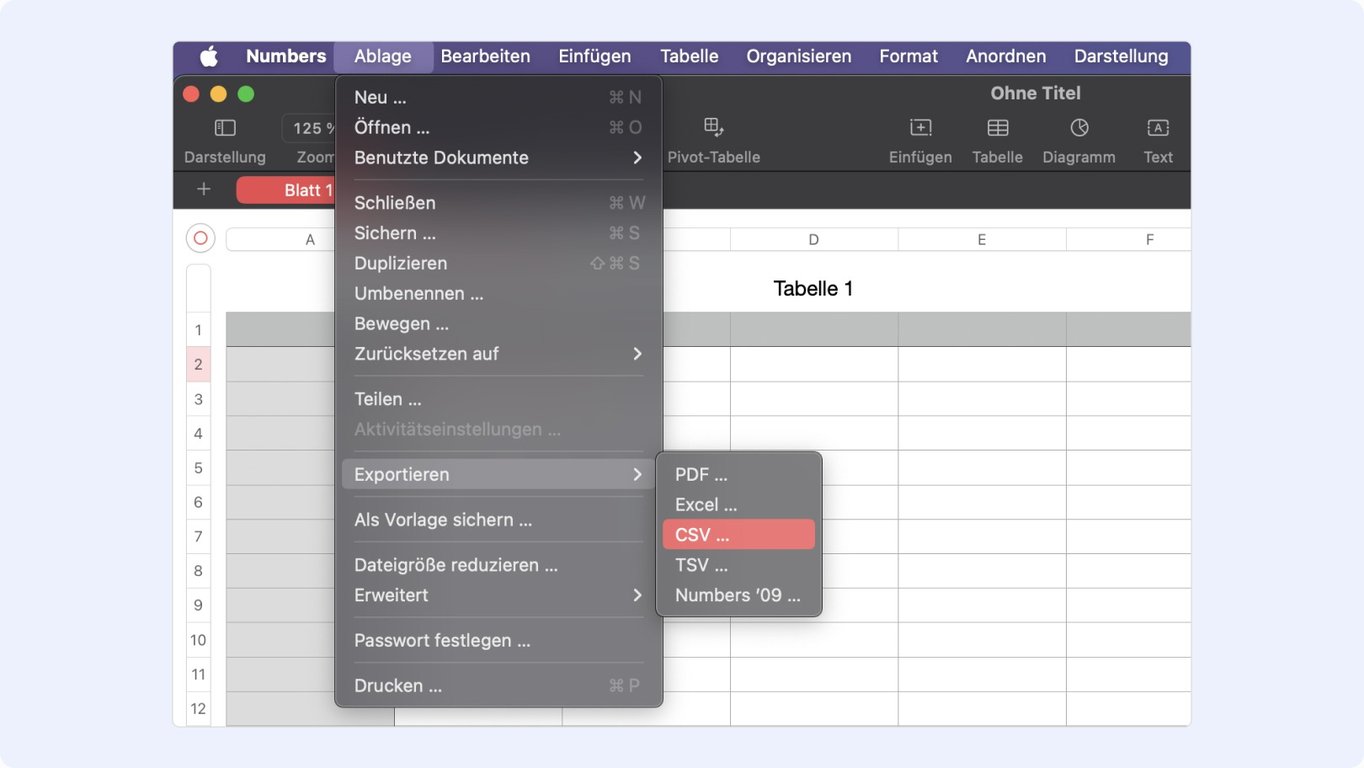Choose Umbenennen … from the menu
Screen dimensions: 1364x768
(x=498, y=293)
